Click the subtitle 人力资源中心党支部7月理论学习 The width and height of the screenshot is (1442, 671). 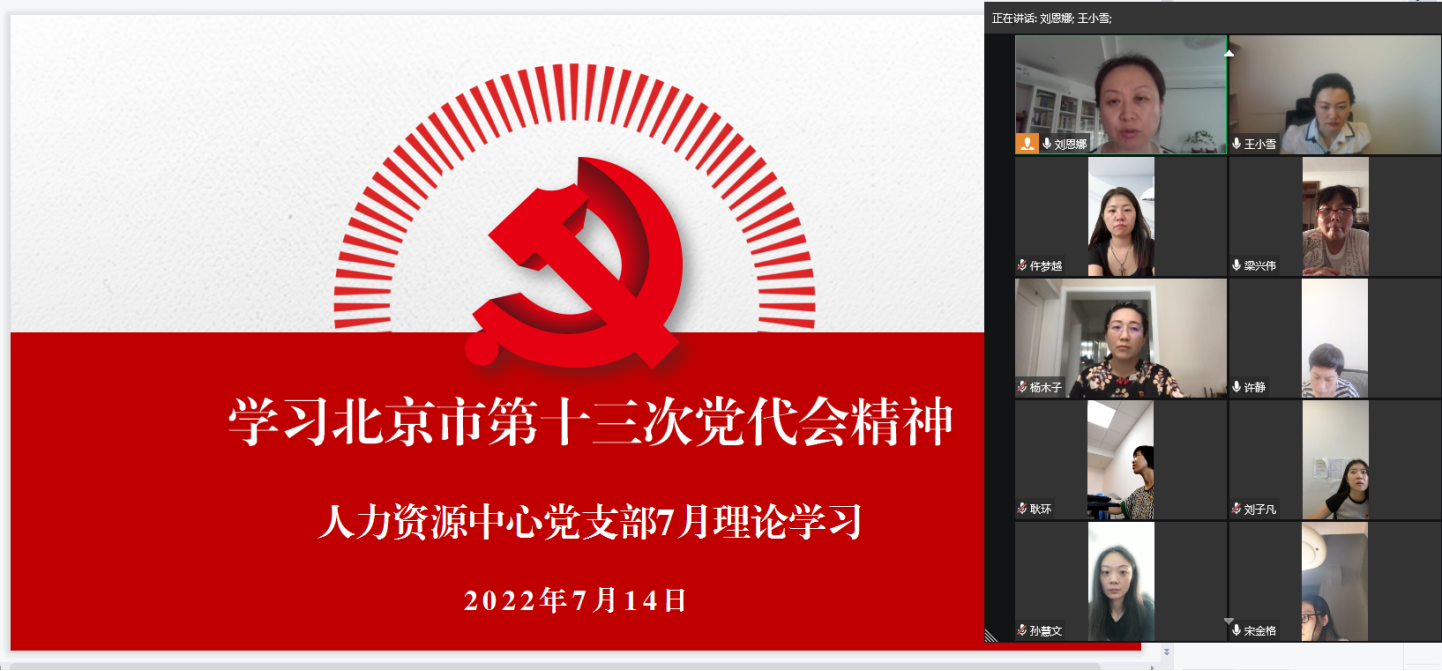click(x=590, y=522)
